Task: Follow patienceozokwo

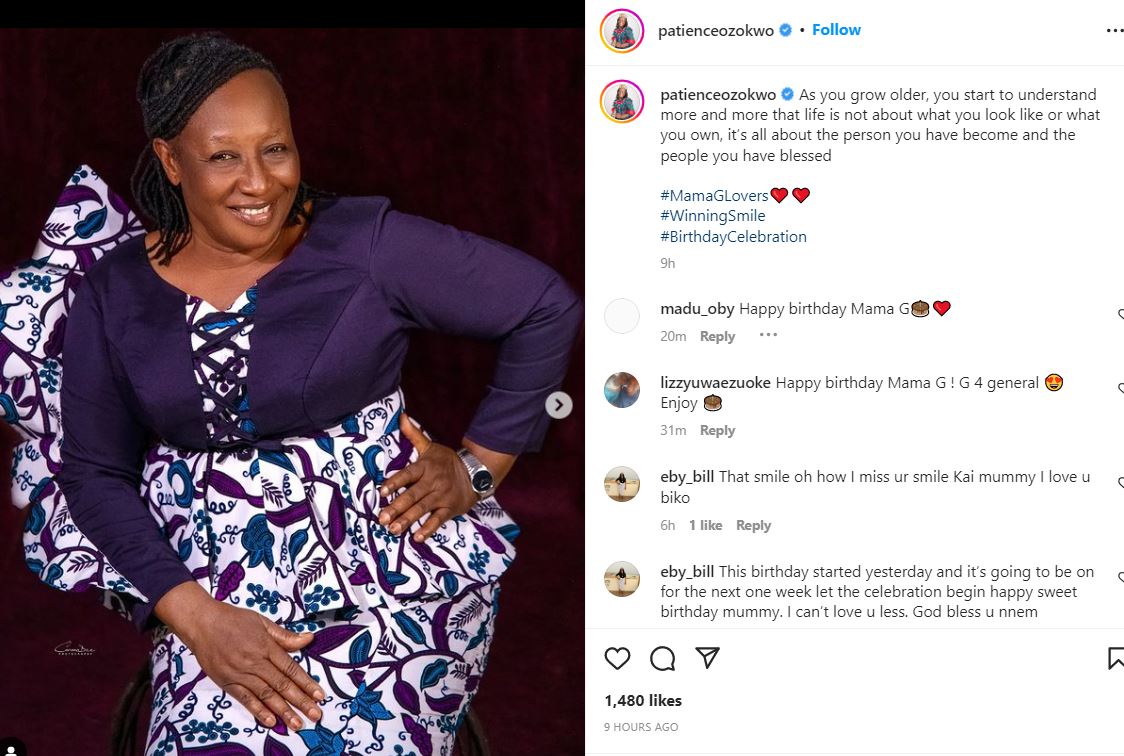Action: [x=836, y=30]
